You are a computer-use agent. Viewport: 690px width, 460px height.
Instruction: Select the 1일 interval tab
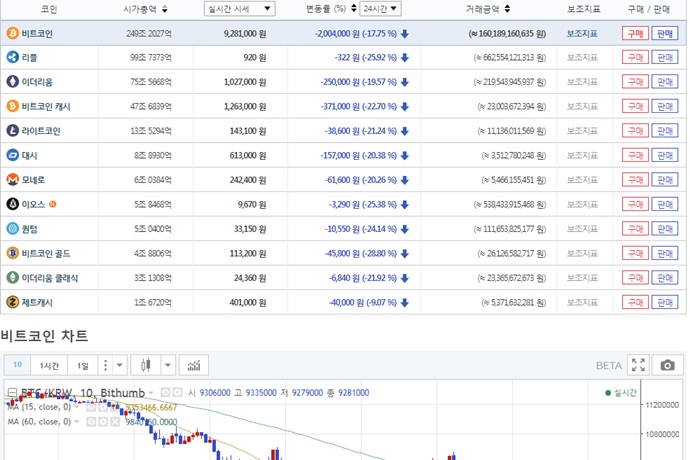(x=83, y=365)
